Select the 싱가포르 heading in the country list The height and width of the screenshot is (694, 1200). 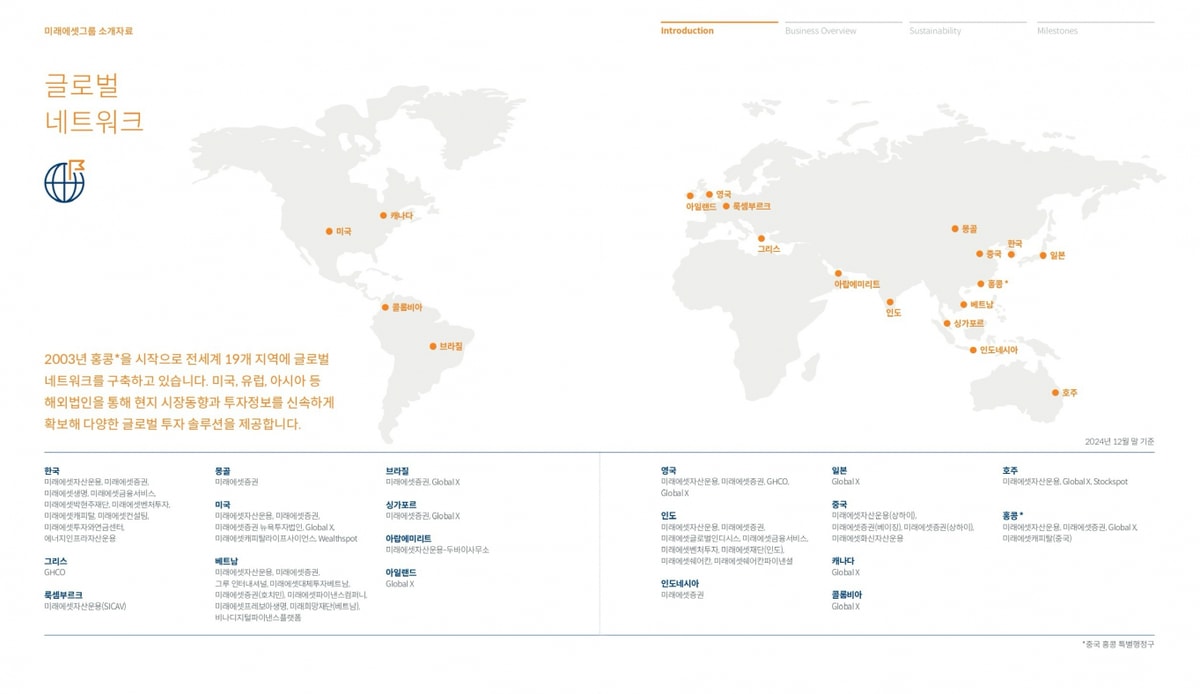(401, 504)
